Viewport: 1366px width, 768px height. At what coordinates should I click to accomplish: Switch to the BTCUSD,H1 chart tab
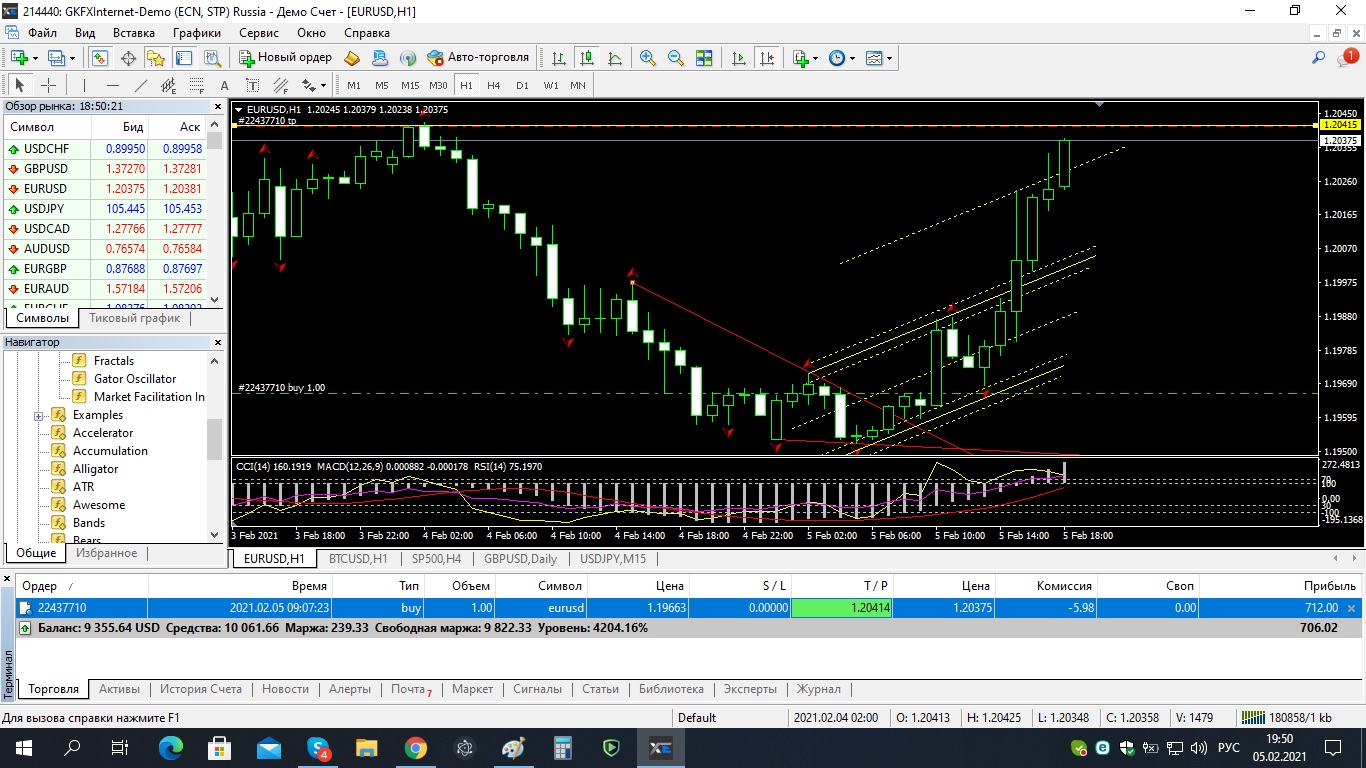coord(358,558)
